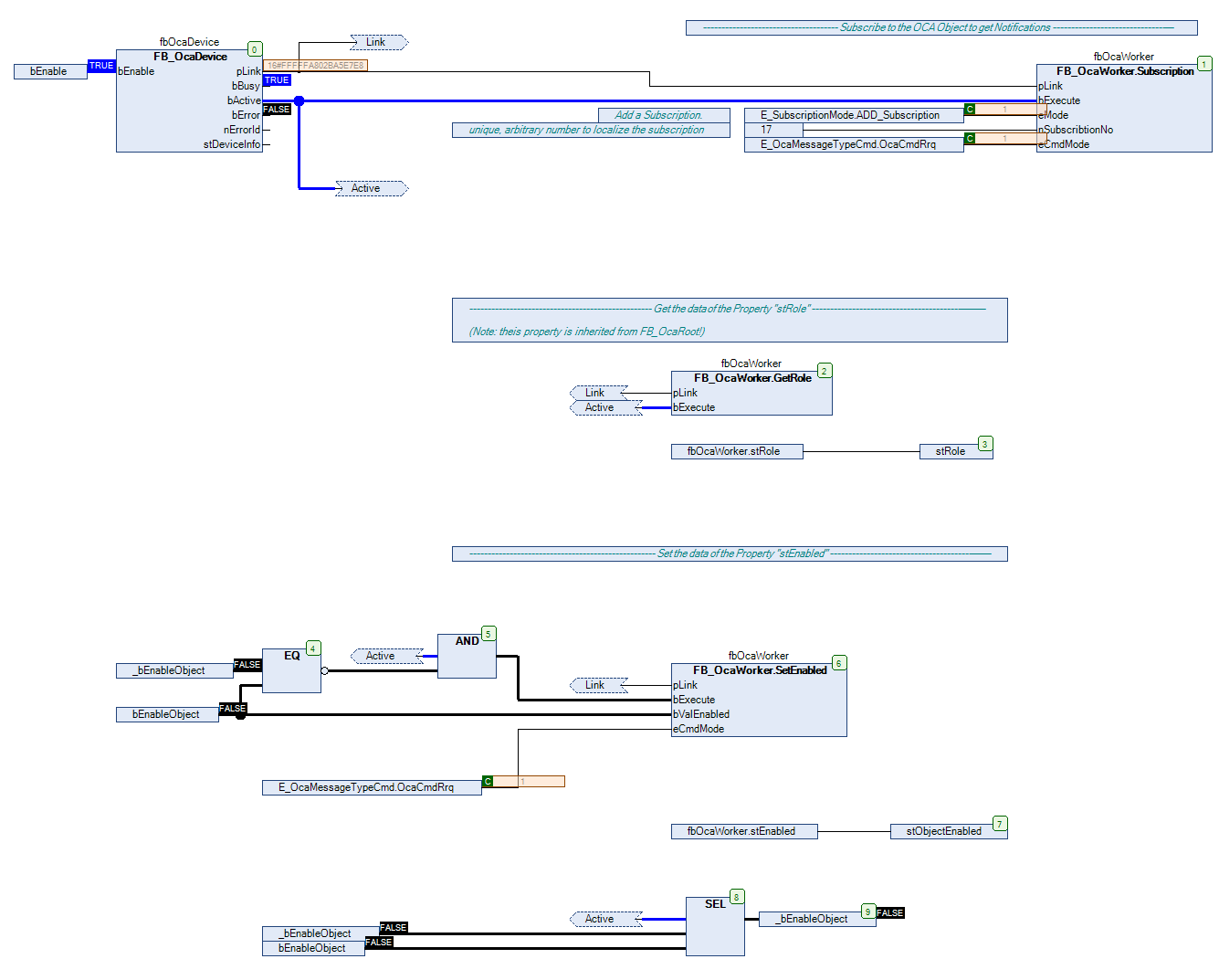Select the 'Add a Subscription.' comment

(x=664, y=115)
